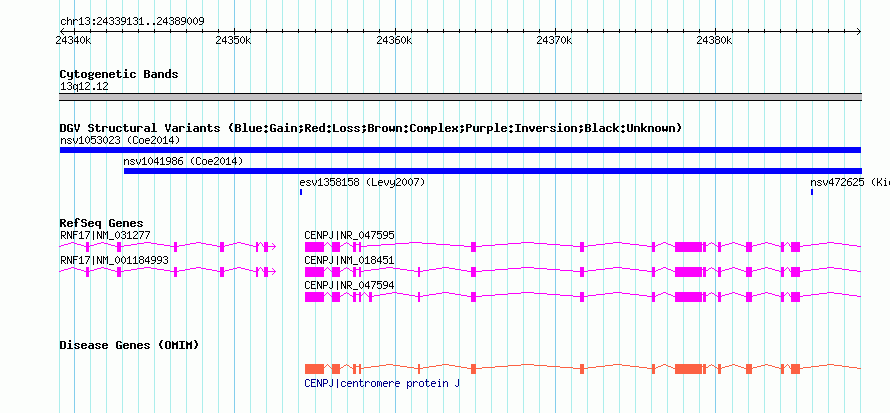Image resolution: width=890 pixels, height=413 pixels.
Task: Click the large orange OMIM CENPJ exon
Action: click(688, 369)
